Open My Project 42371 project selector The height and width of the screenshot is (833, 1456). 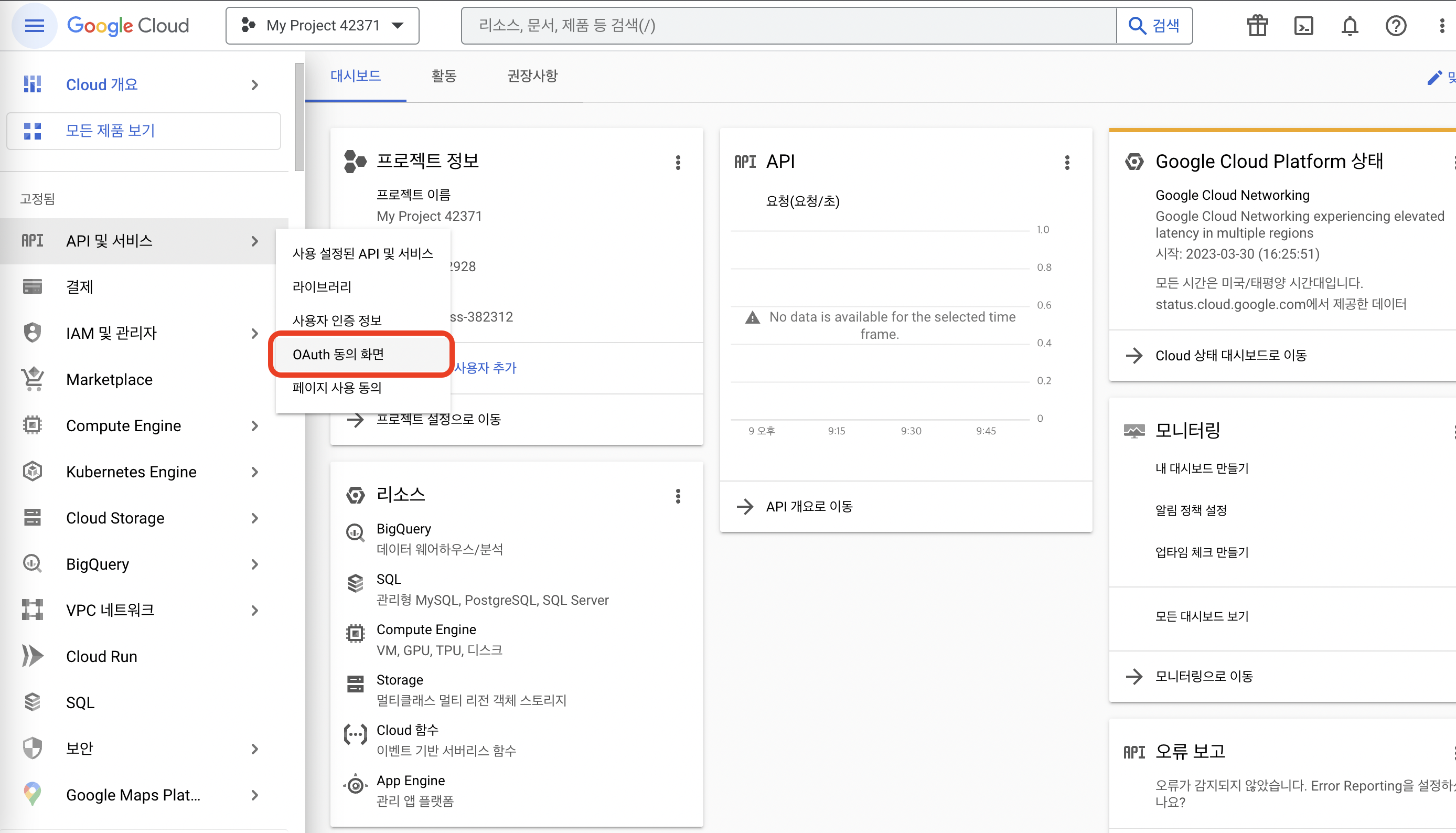pyautogui.click(x=323, y=26)
